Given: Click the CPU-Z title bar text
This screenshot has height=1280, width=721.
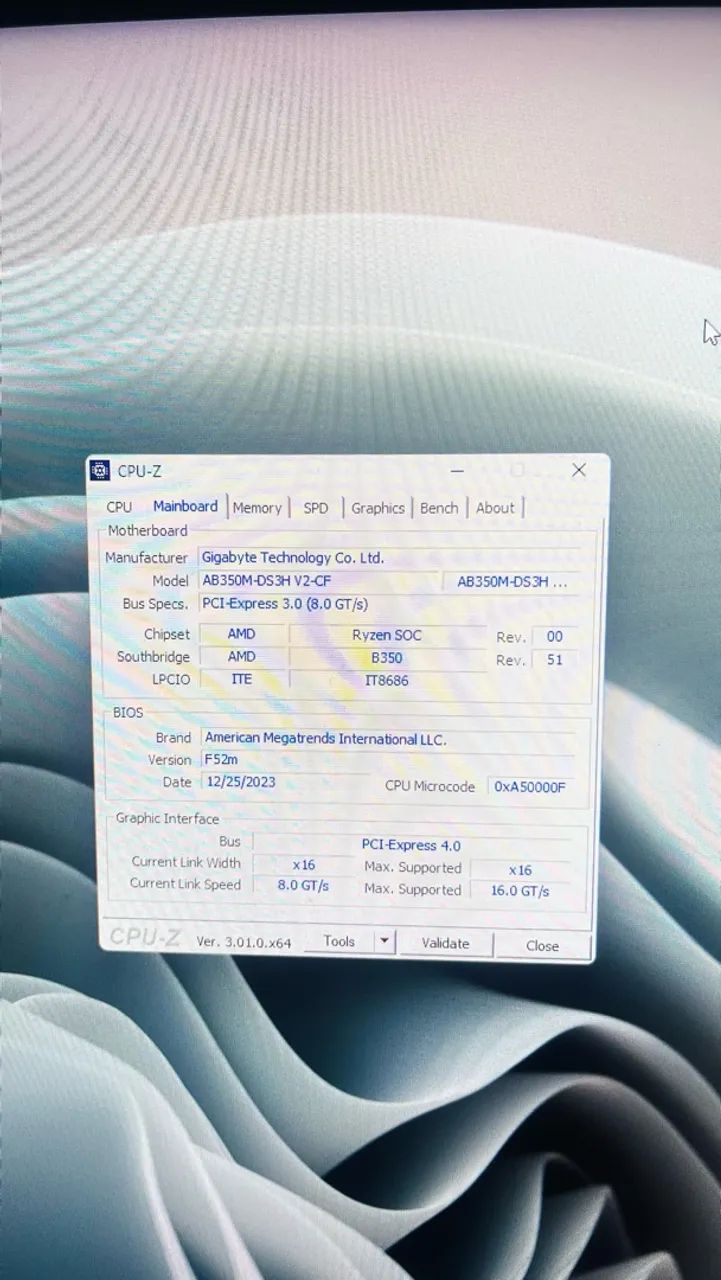Looking at the screenshot, I should 137,471.
